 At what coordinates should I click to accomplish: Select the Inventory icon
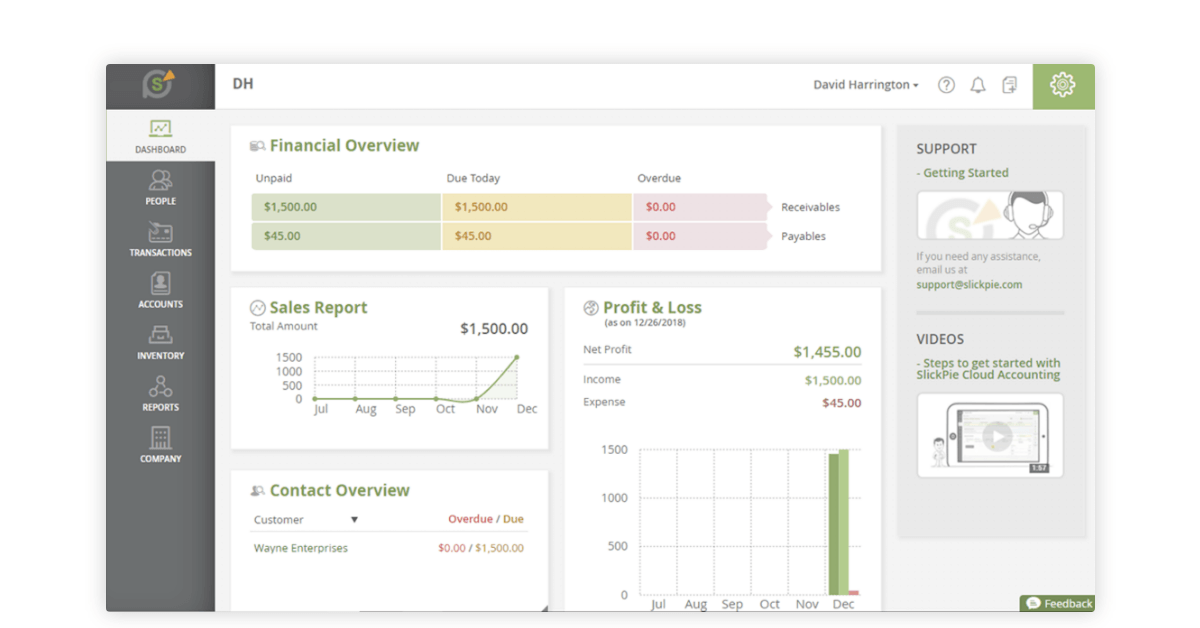(160, 343)
